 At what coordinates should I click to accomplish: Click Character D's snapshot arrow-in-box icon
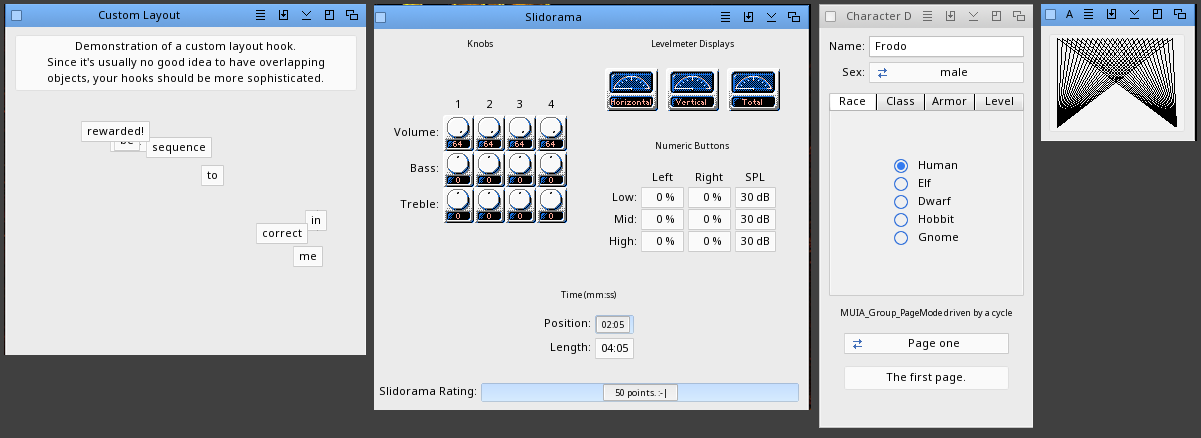(x=951, y=16)
